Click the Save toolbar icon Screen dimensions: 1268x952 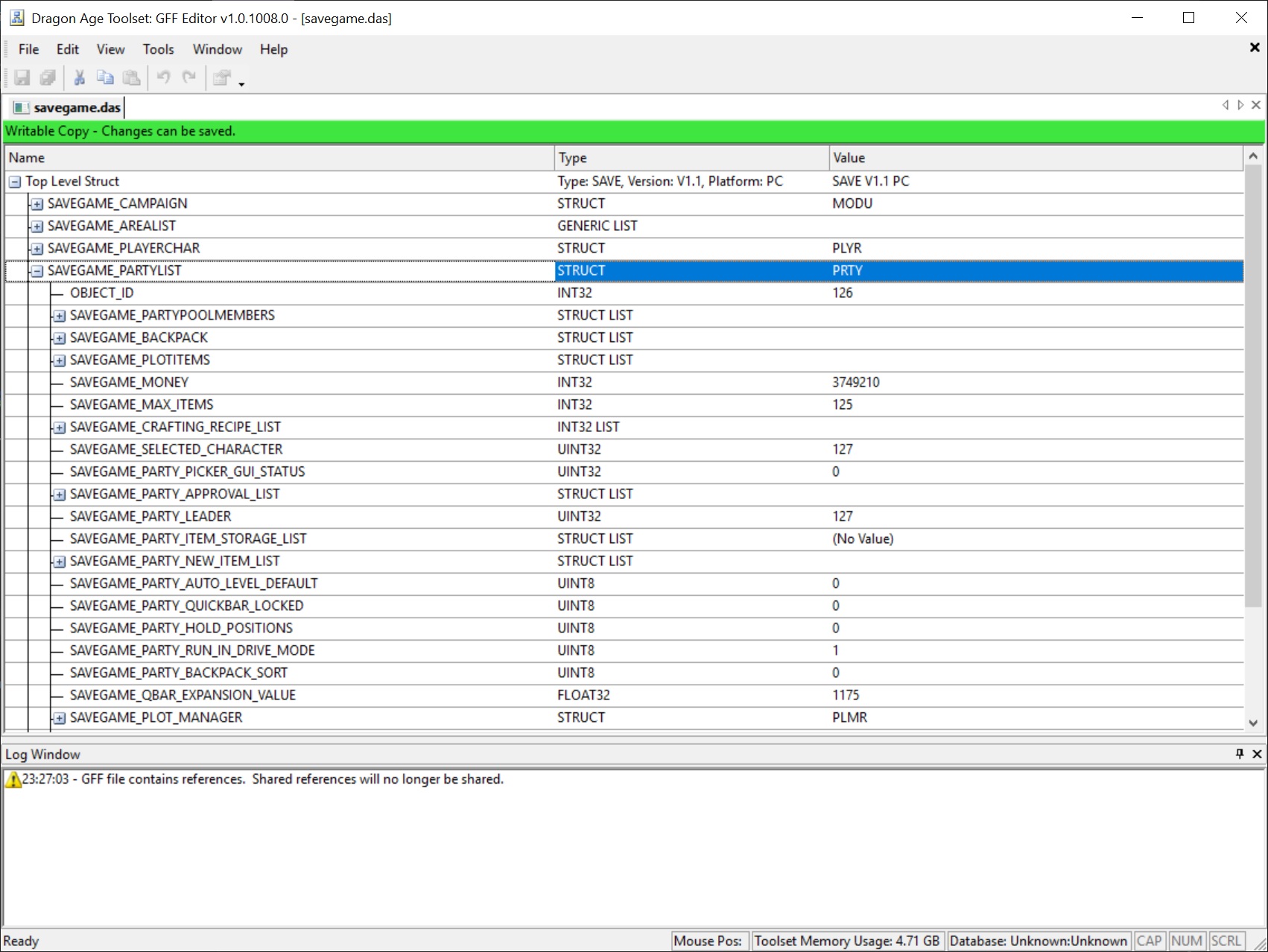[22, 77]
